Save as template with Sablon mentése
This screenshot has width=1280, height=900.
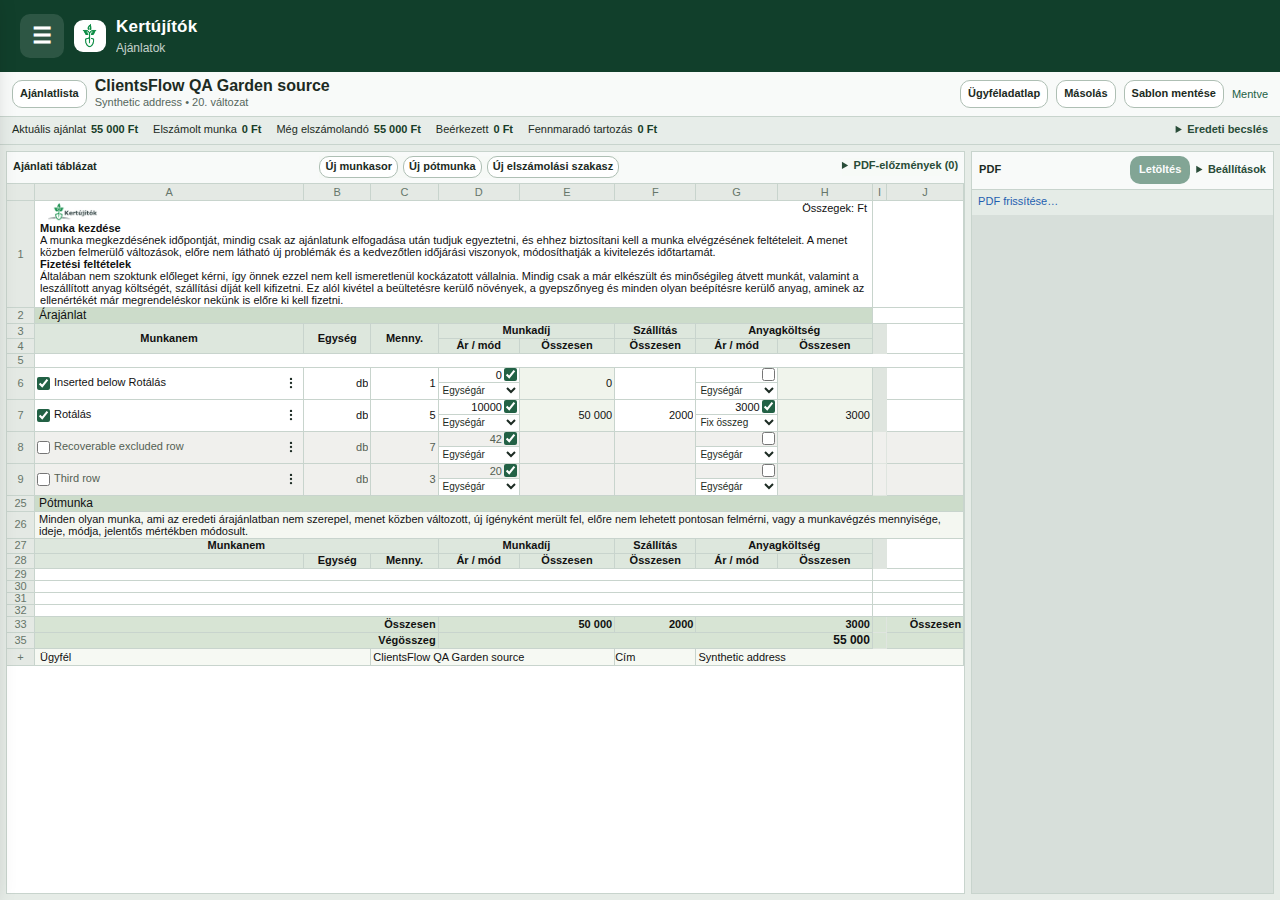point(1174,94)
